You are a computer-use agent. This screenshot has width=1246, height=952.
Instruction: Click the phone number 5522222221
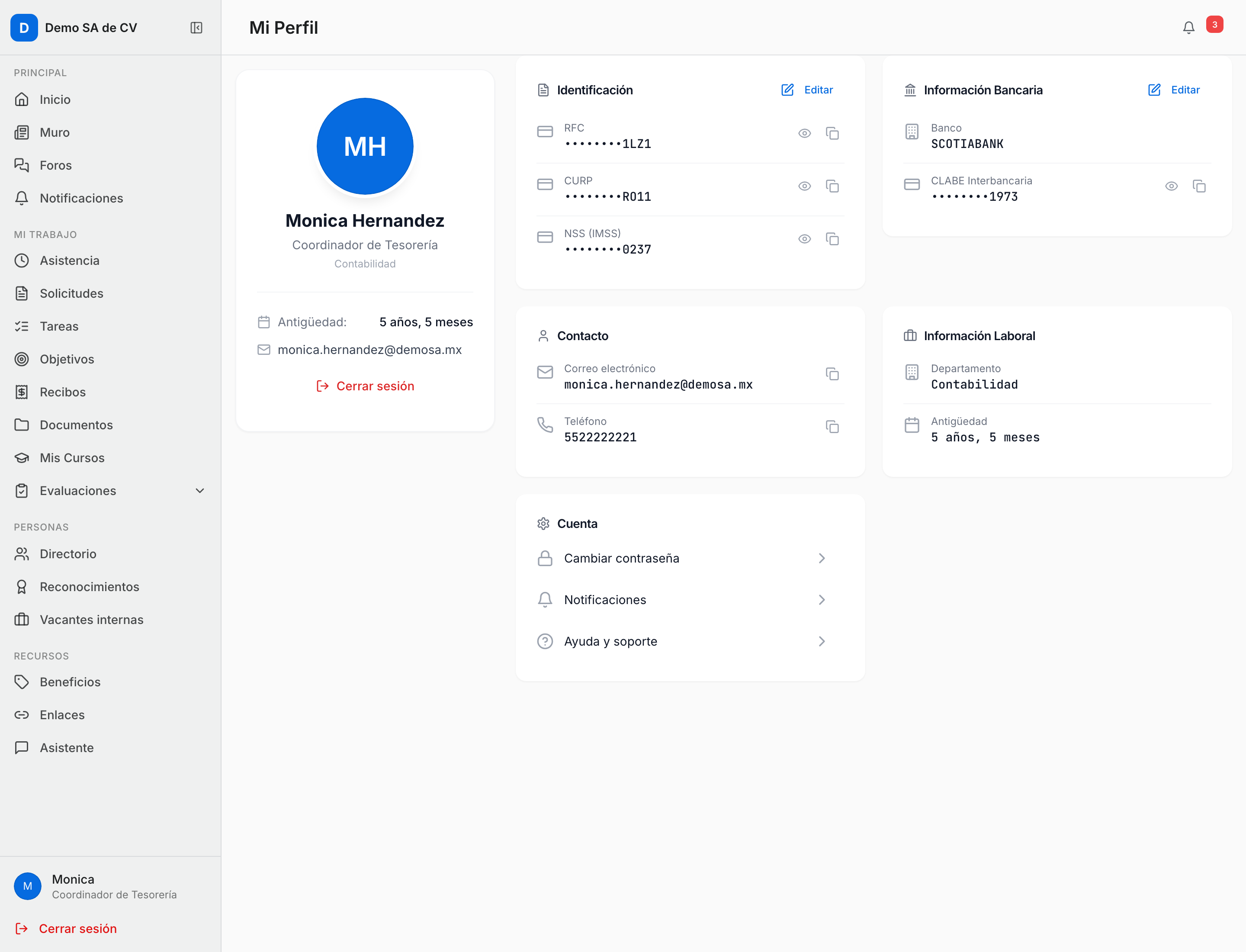(600, 437)
